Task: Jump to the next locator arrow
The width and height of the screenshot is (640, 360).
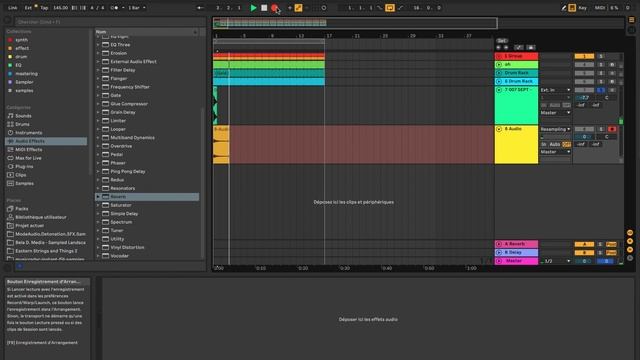Action: [506, 47]
